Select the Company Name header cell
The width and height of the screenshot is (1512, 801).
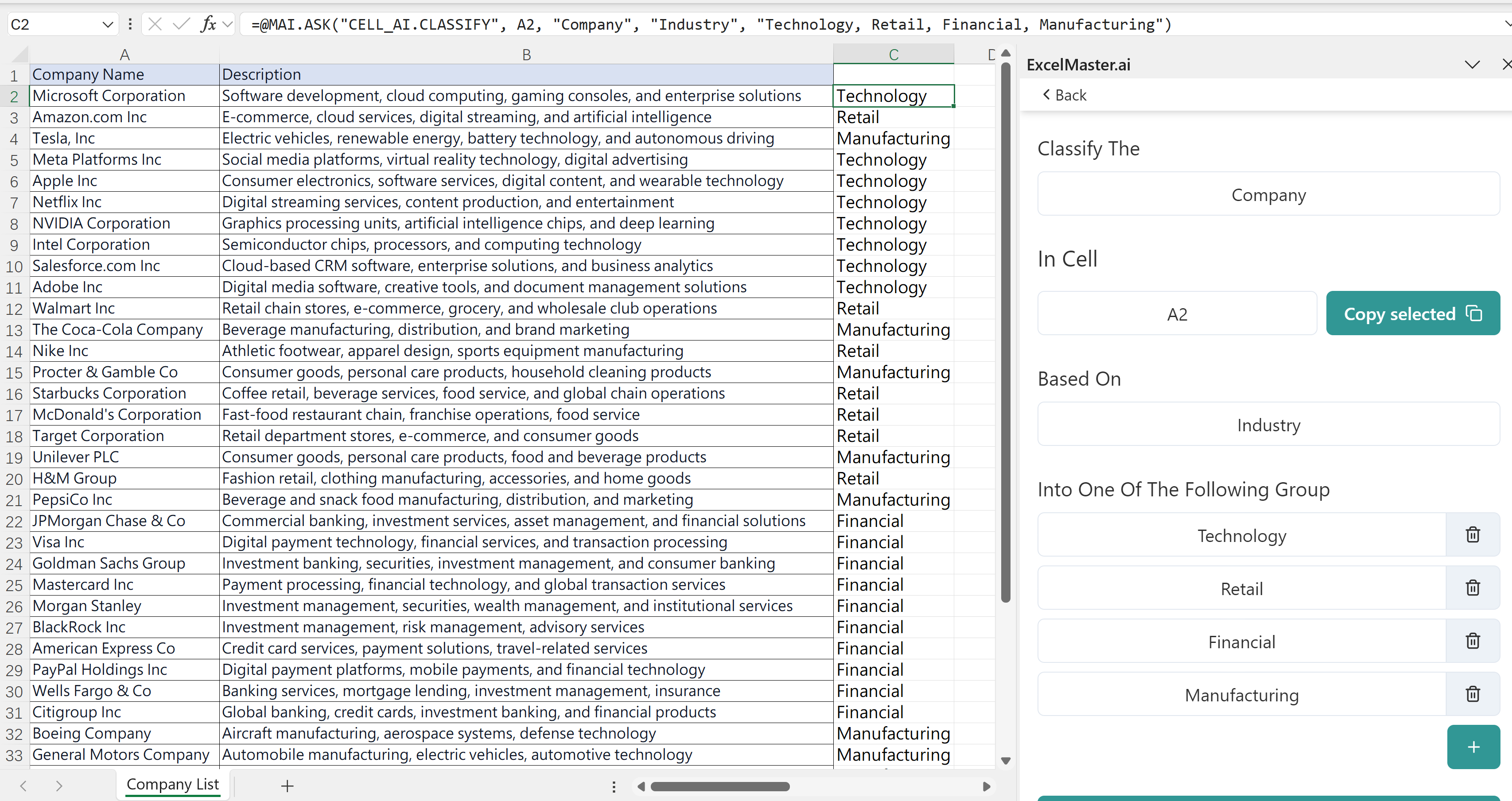tap(124, 74)
